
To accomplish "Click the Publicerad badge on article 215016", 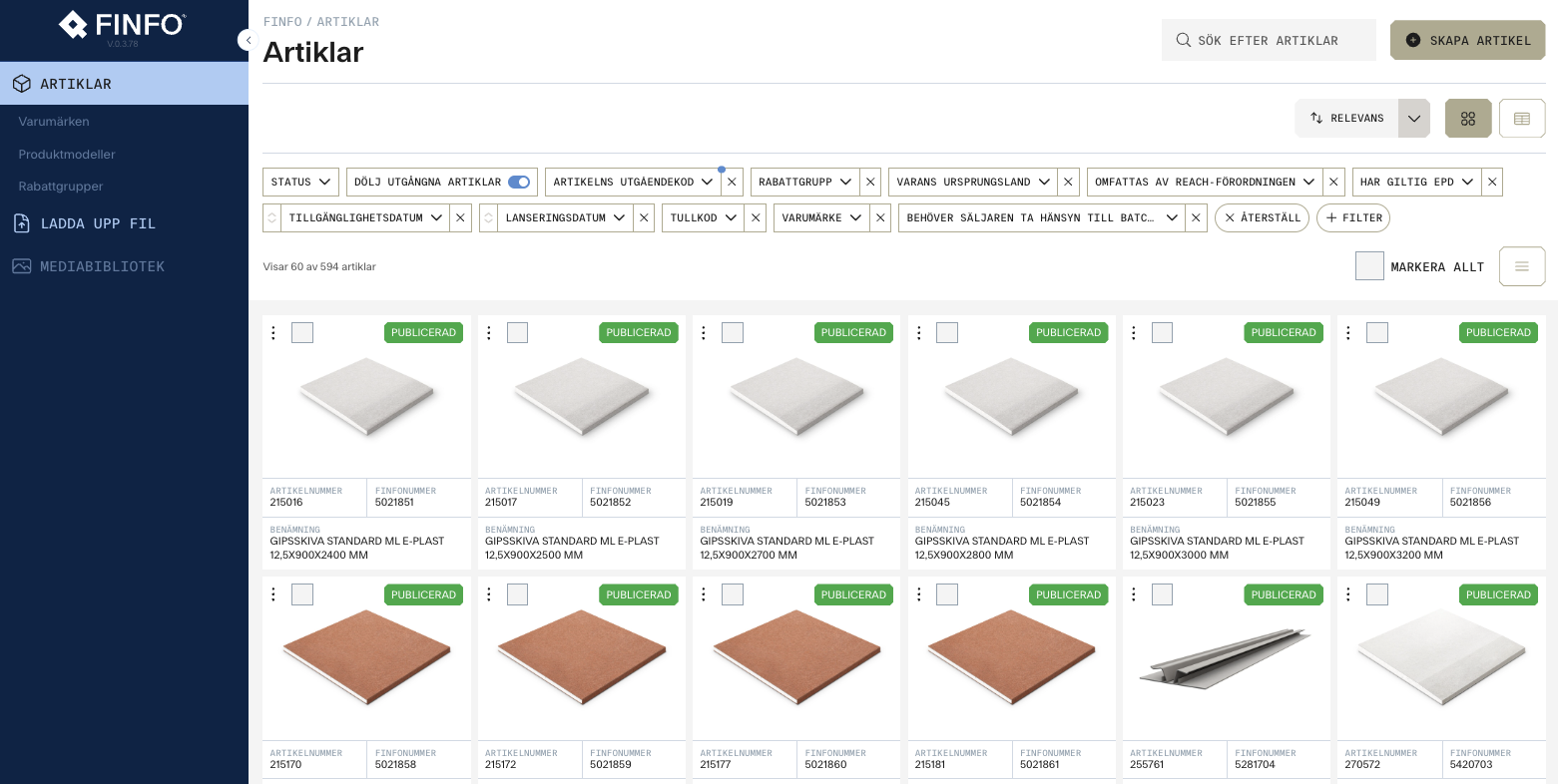I will [x=423, y=332].
